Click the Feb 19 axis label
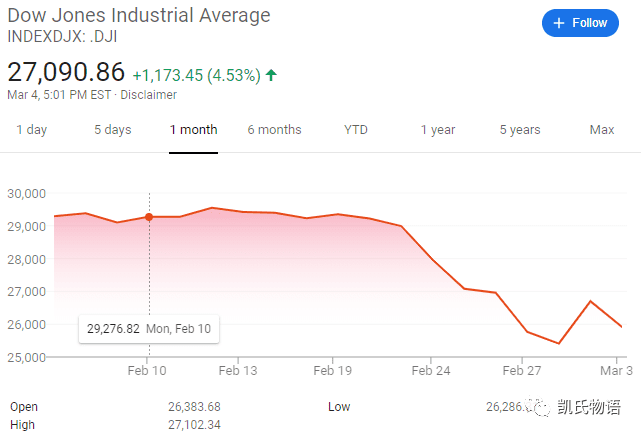Image resolution: width=641 pixels, height=435 pixels. [332, 370]
